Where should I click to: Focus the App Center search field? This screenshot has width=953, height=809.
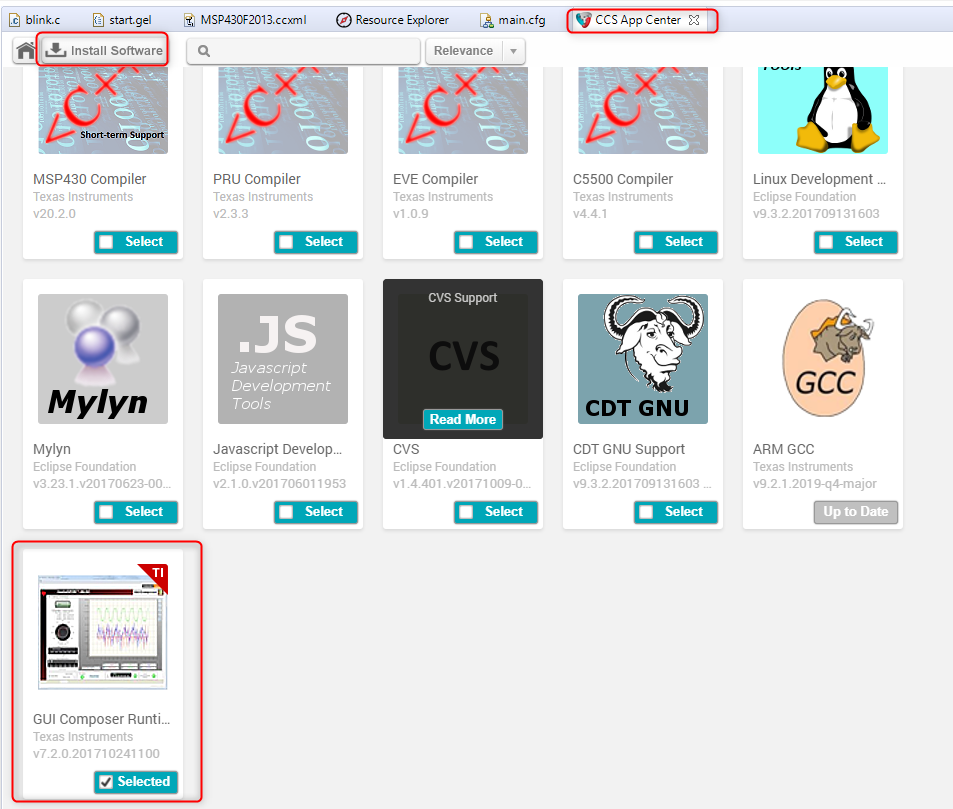point(303,51)
